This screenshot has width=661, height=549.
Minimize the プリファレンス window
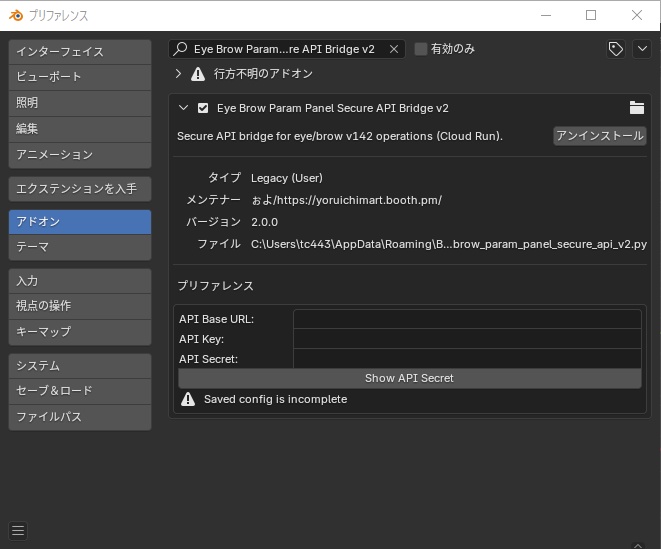[546, 16]
